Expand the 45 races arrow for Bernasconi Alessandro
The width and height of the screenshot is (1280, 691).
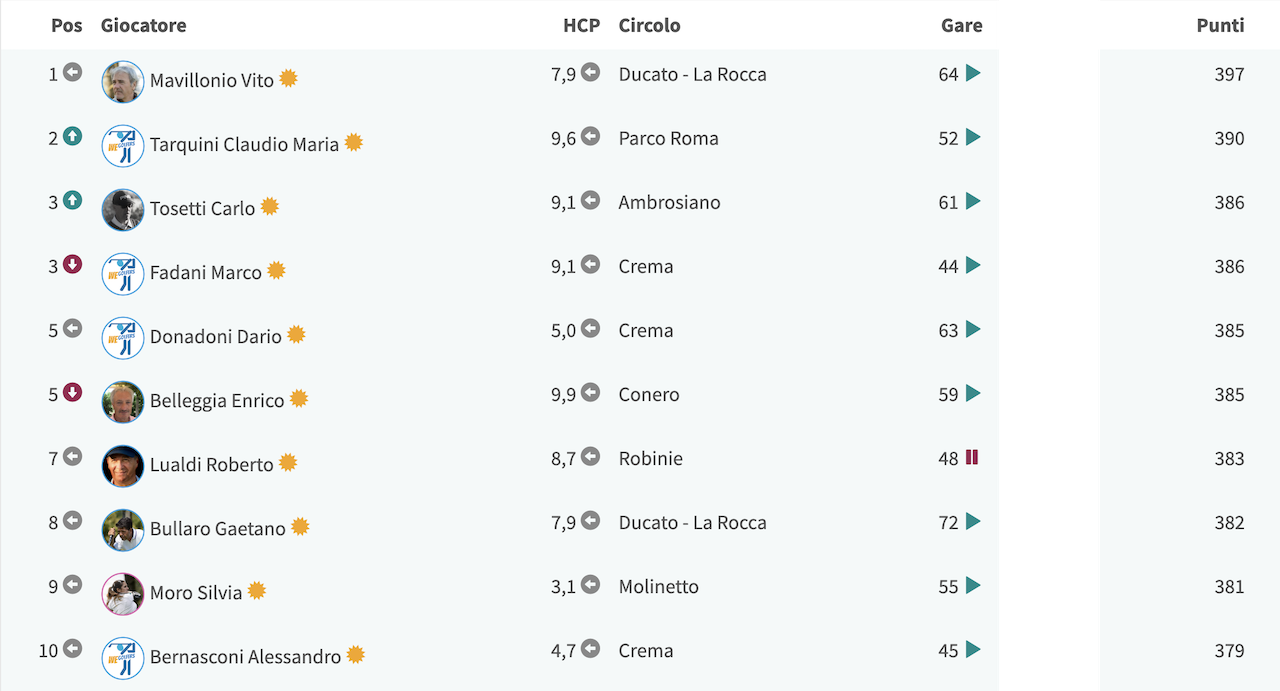click(973, 649)
